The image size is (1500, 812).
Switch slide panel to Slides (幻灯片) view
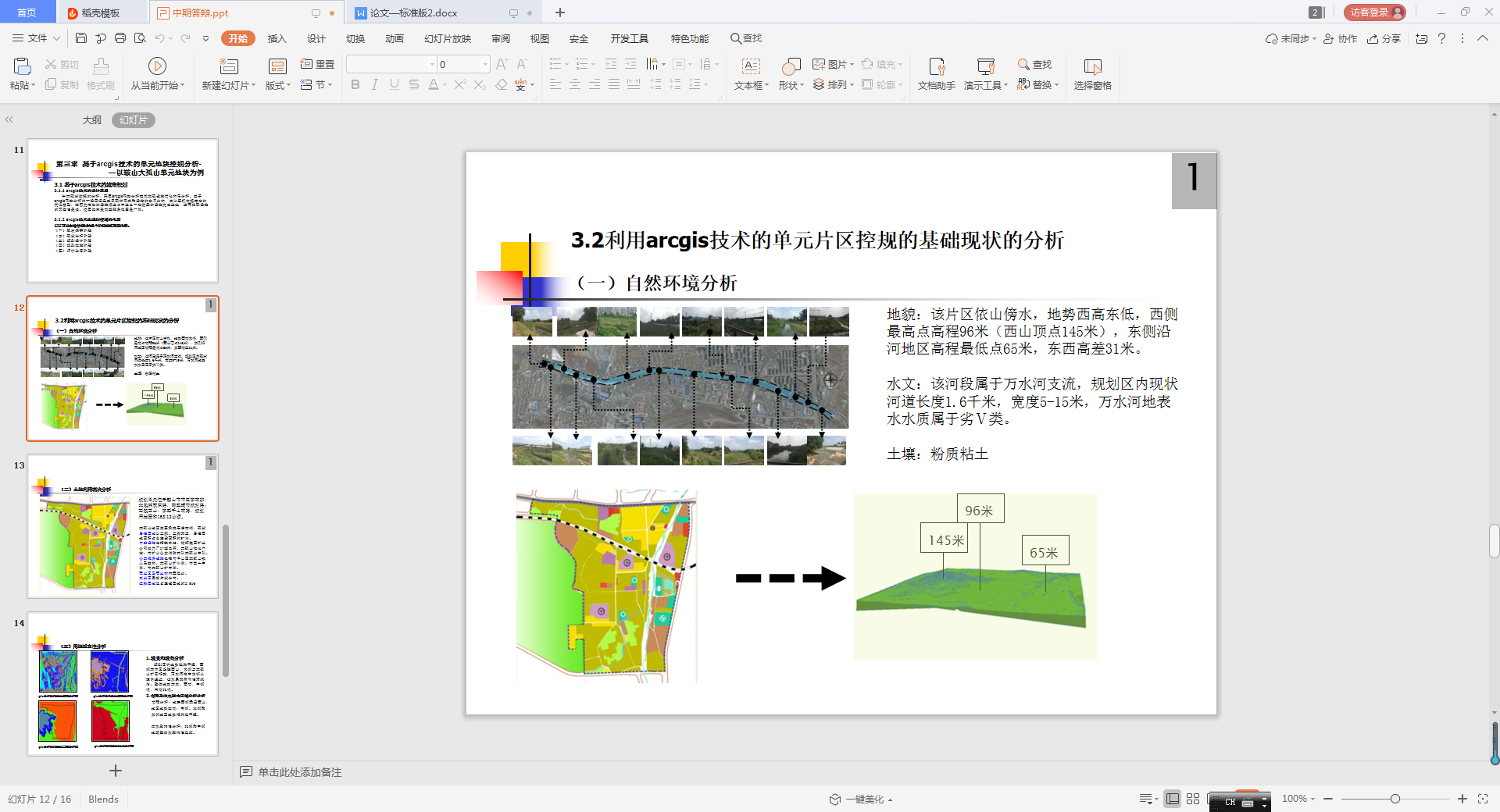tap(134, 119)
